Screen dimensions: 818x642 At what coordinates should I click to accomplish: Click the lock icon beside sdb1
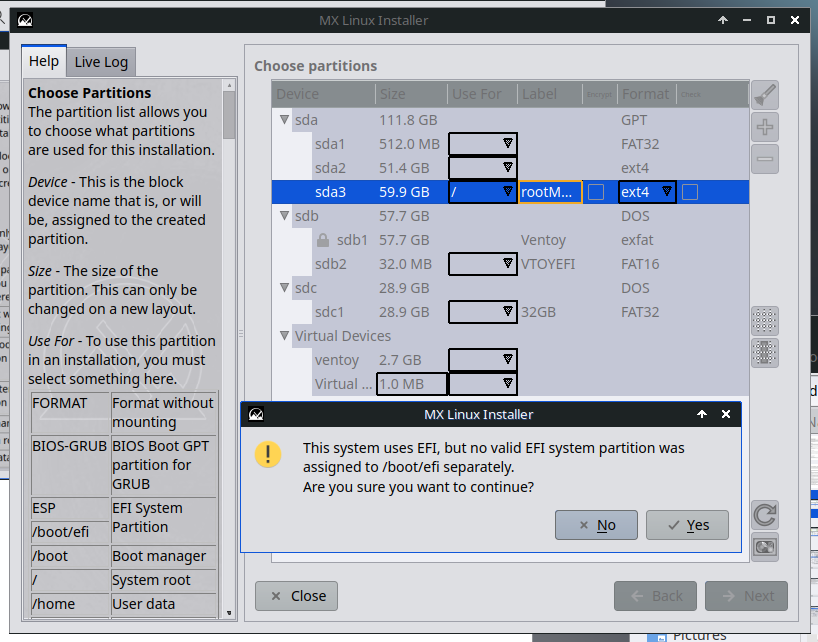323,240
